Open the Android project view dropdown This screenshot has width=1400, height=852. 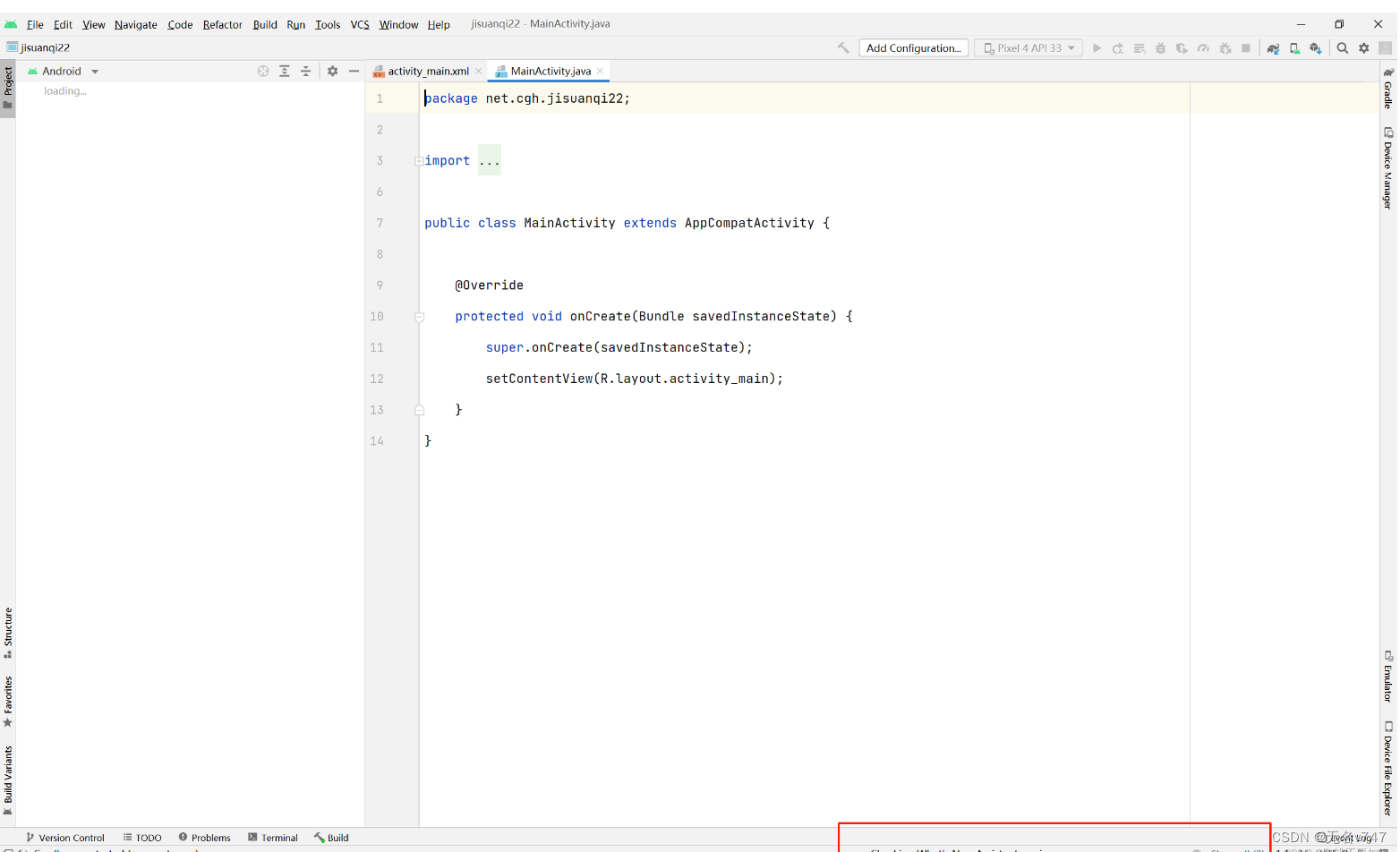63,72
